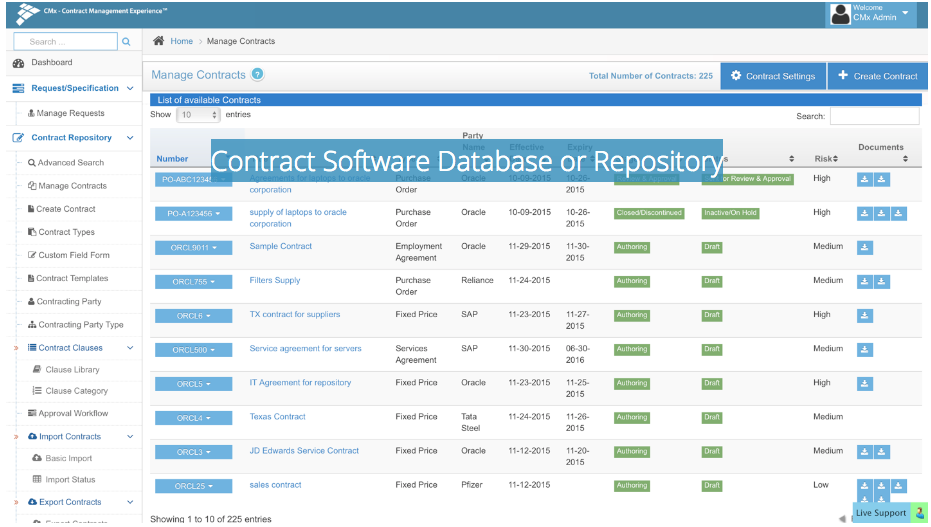Download document for IT Agreement for repository

864,384
